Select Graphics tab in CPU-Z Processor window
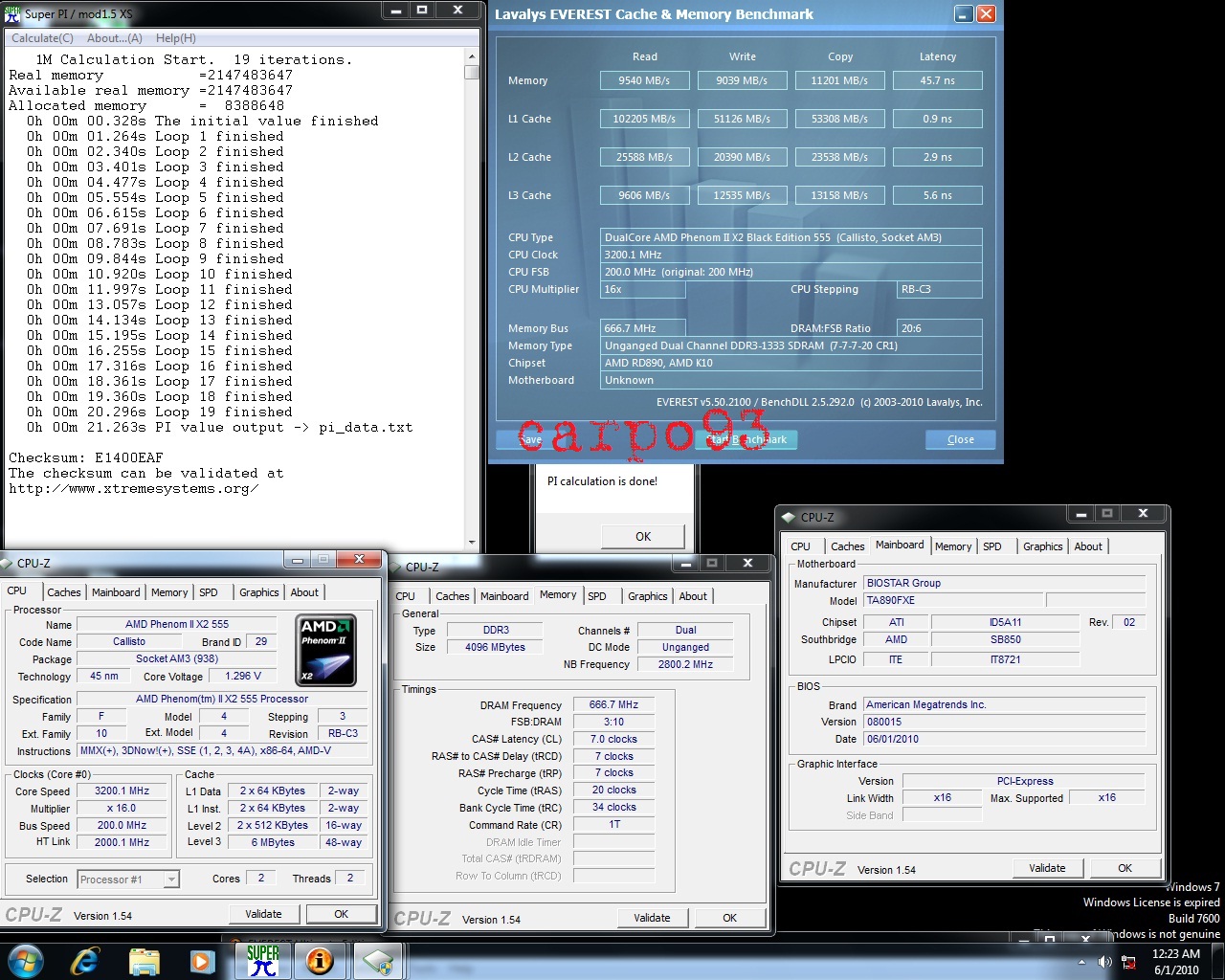The width and height of the screenshot is (1225, 980). pos(259,592)
